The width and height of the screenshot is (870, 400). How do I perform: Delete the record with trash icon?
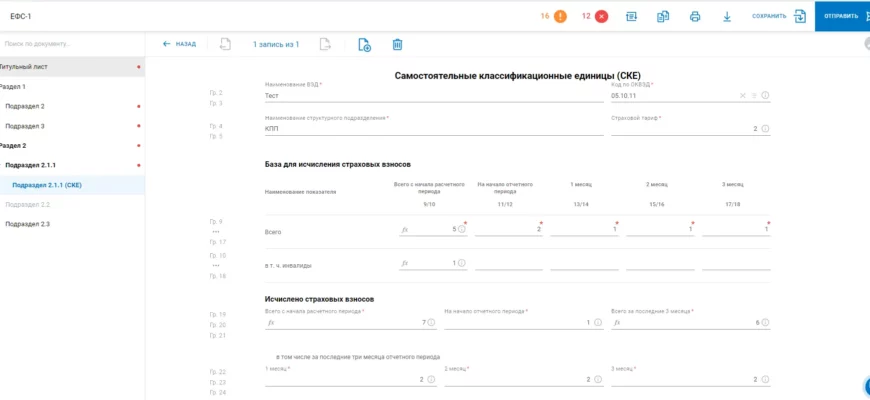(397, 44)
